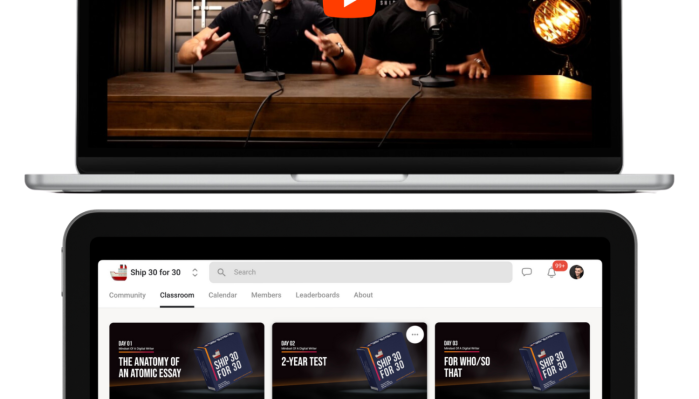The height and width of the screenshot is (399, 699).
Task: View the Leaderboards tab
Action: pyautogui.click(x=317, y=295)
